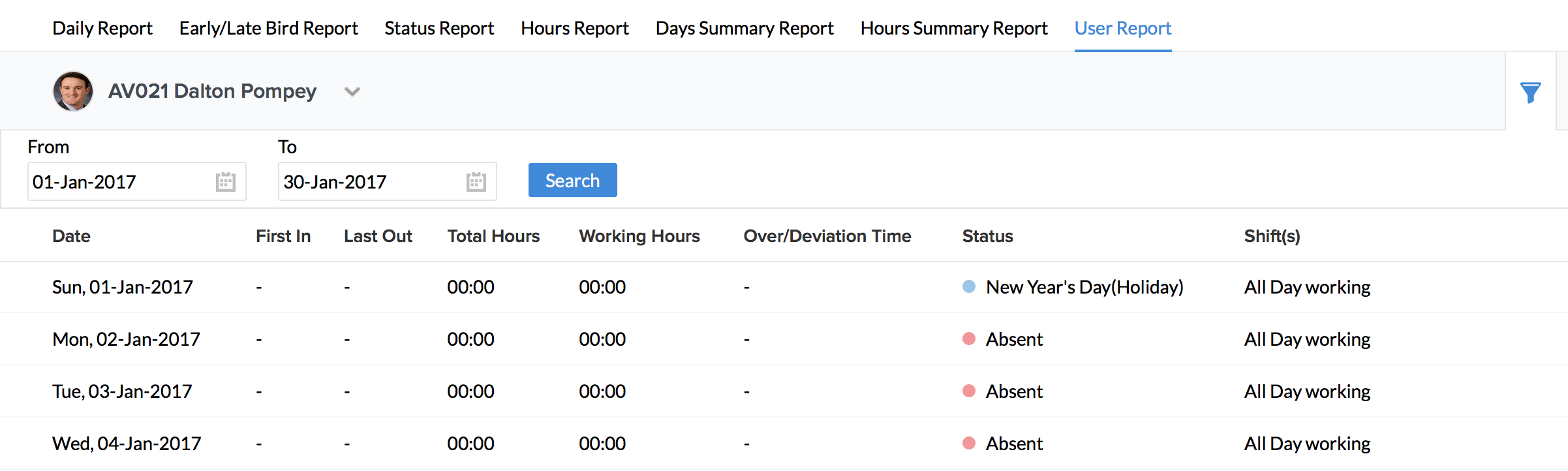Click red Absent dot for 04-Jan-2017
Image resolution: width=1568 pixels, height=471 pixels.
[x=969, y=443]
